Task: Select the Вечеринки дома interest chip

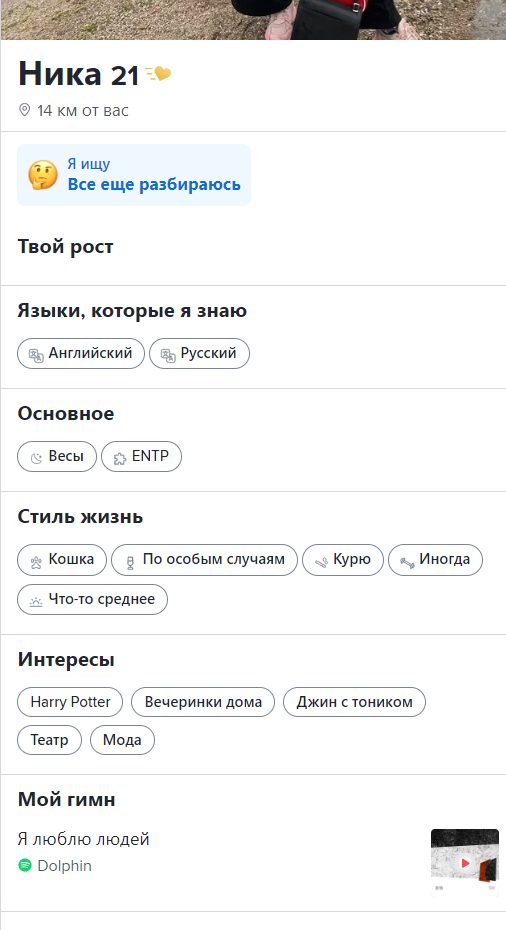Action: point(203,702)
